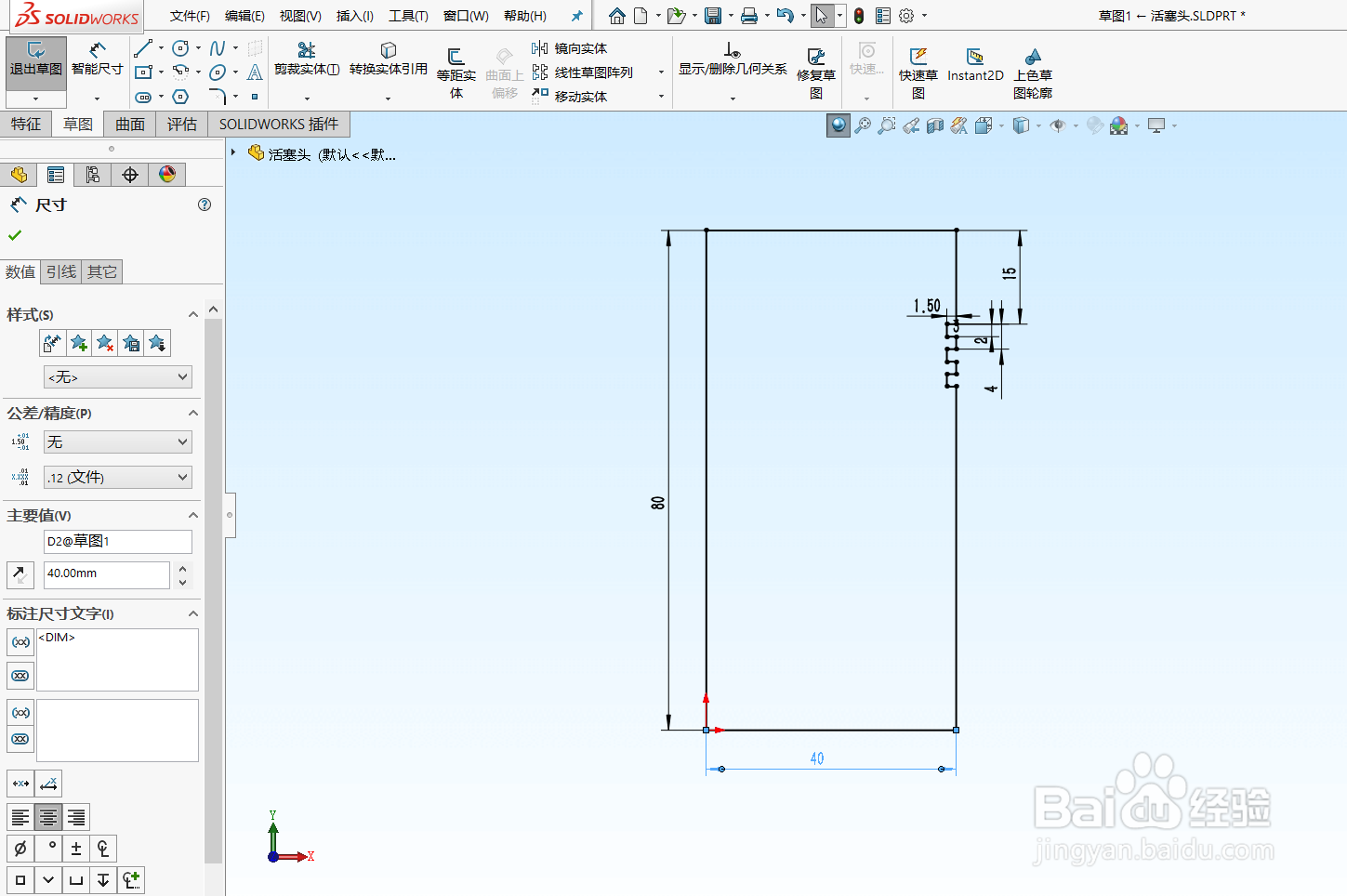Click the Exit Sketch icon
Viewport: 1347px width, 896px height.
tap(34, 59)
